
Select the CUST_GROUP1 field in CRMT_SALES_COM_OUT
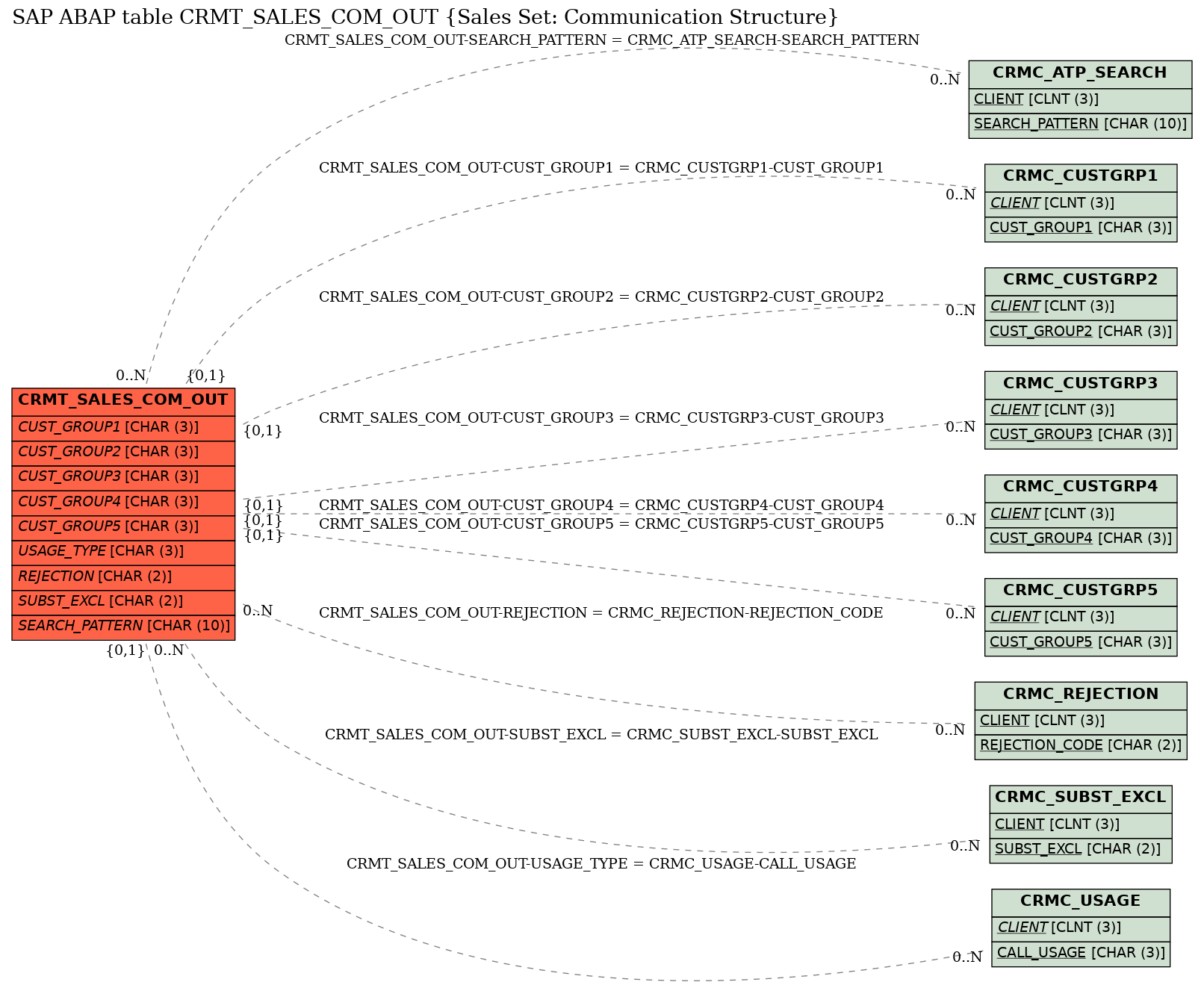click(123, 428)
